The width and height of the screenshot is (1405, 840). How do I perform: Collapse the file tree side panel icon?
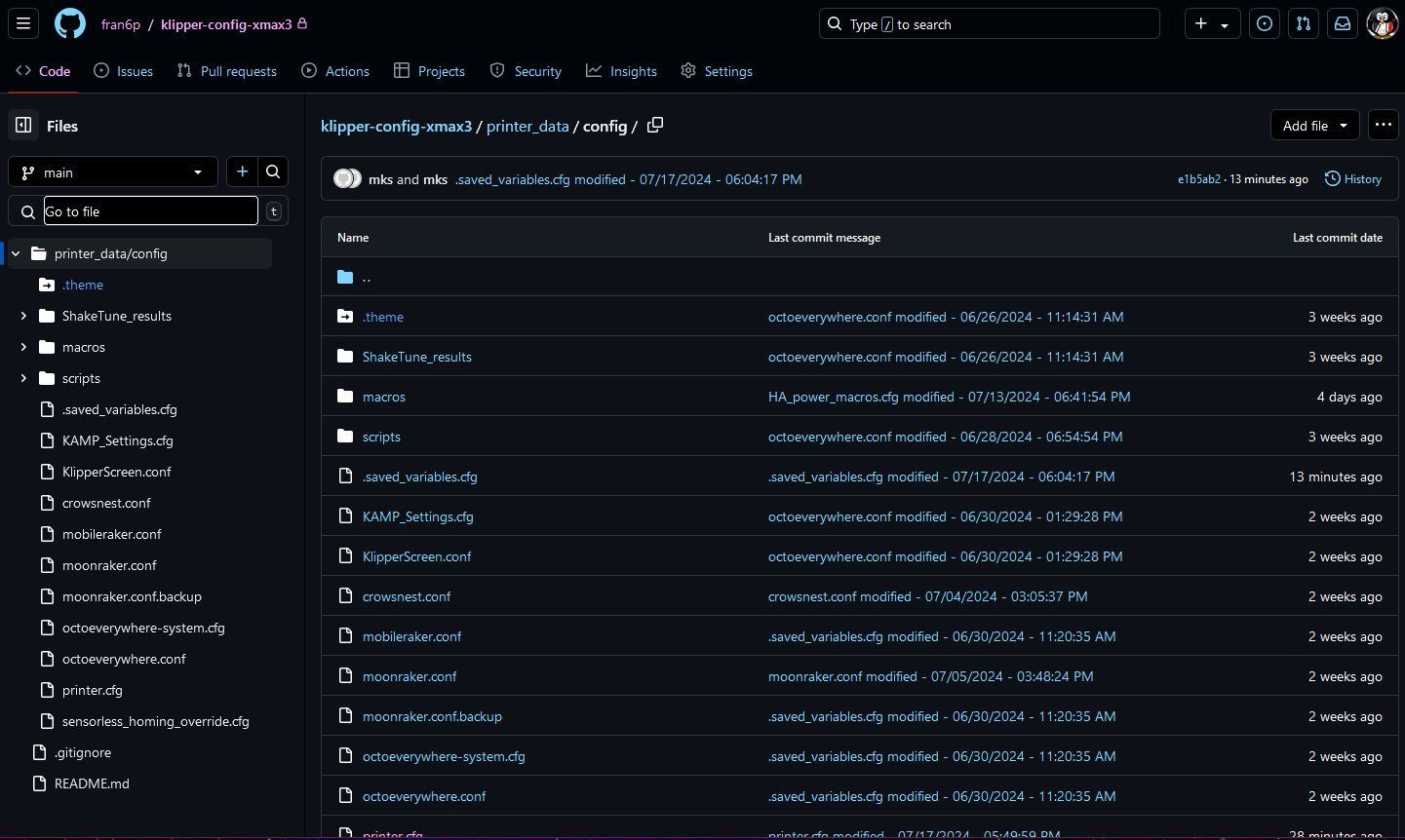pos(23,126)
